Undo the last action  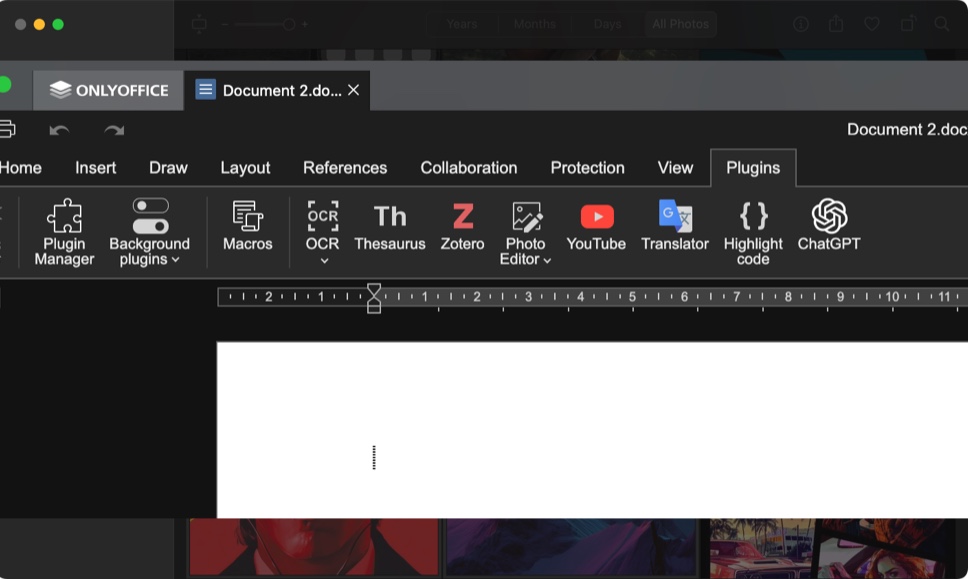(59, 130)
